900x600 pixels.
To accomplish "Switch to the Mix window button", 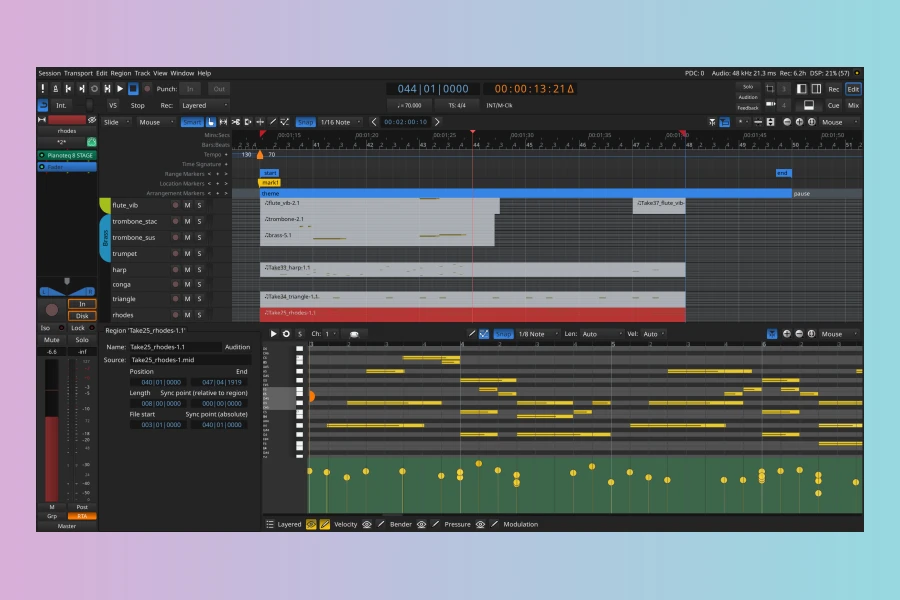I will (853, 105).
